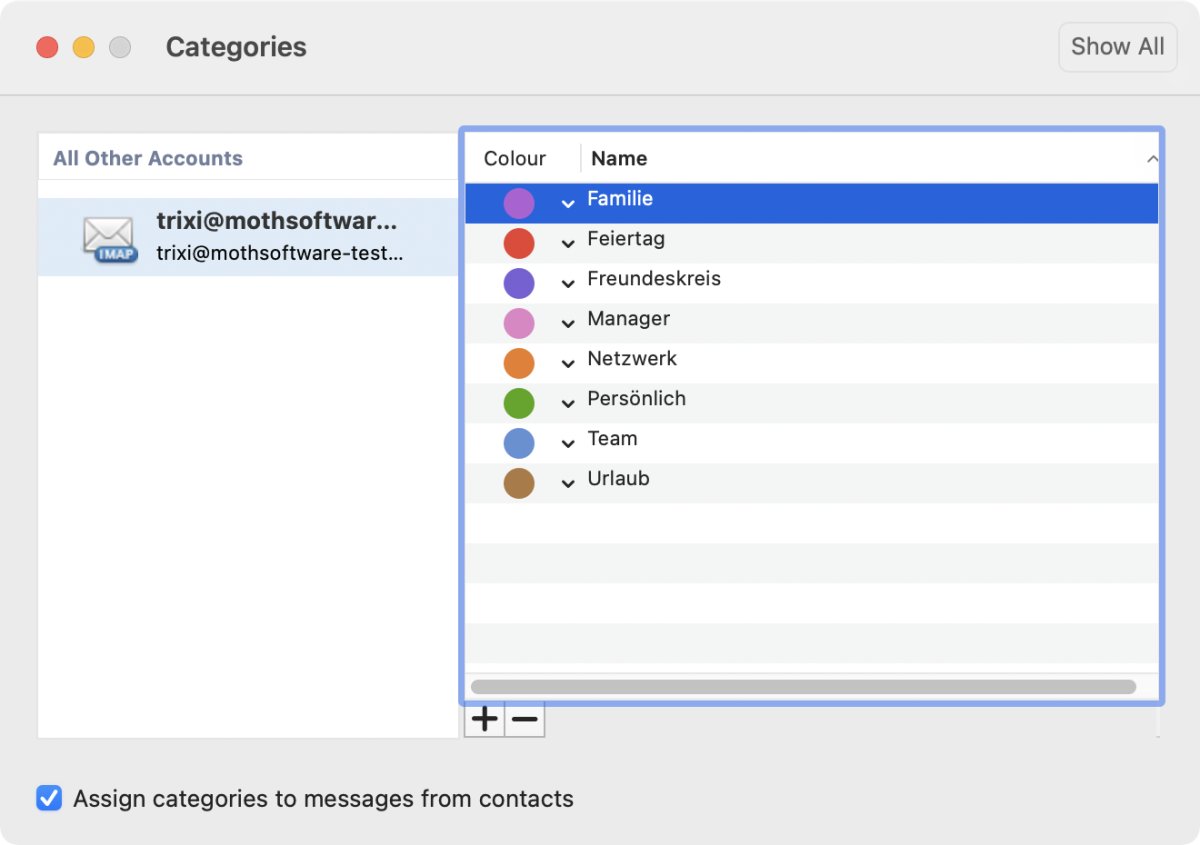Viewport: 1200px width, 845px height.
Task: Toggle Assign categories to messages from contacts
Action: click(49, 798)
